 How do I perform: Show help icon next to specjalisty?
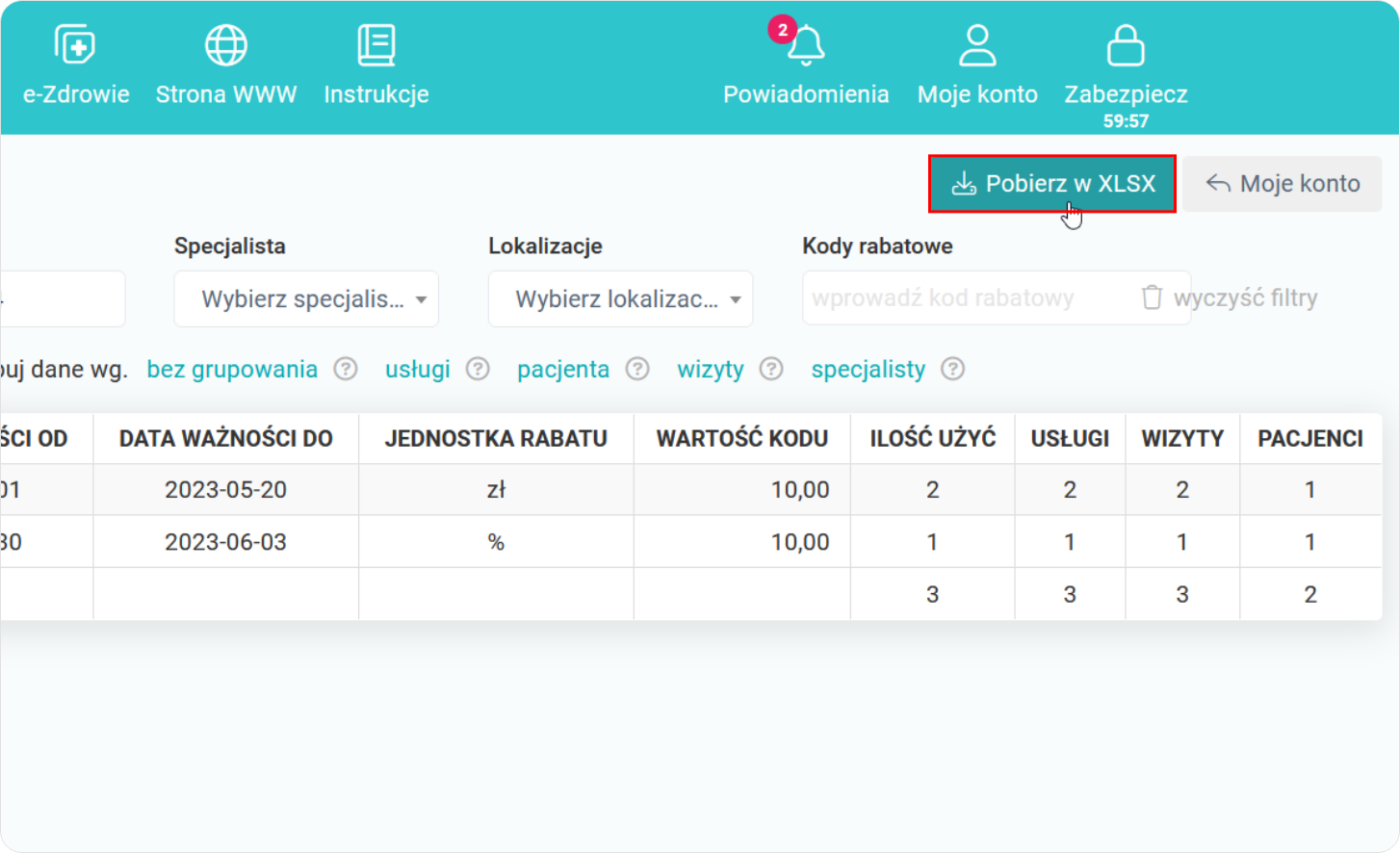[952, 369]
